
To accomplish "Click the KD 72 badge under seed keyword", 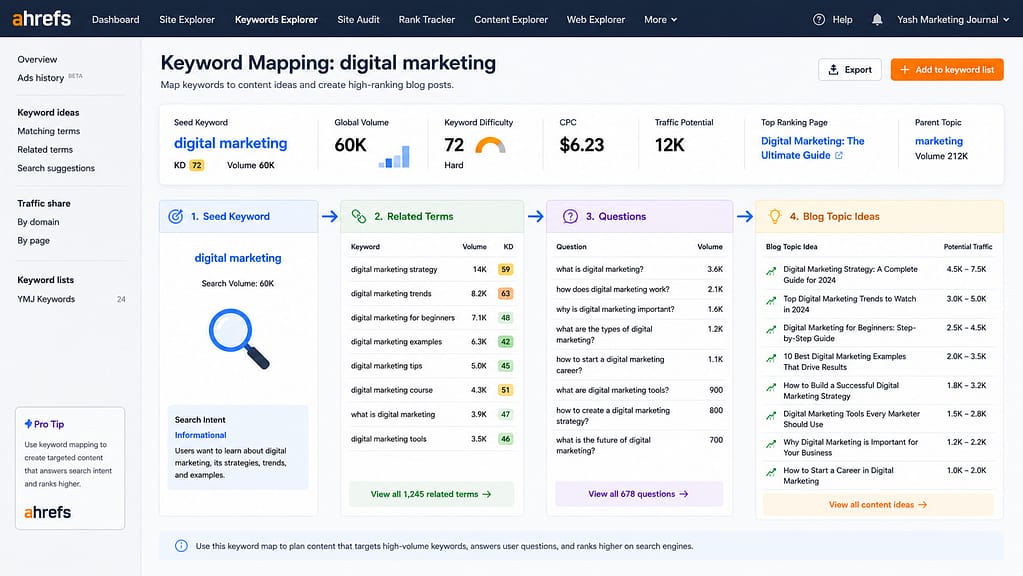I will coord(196,166).
